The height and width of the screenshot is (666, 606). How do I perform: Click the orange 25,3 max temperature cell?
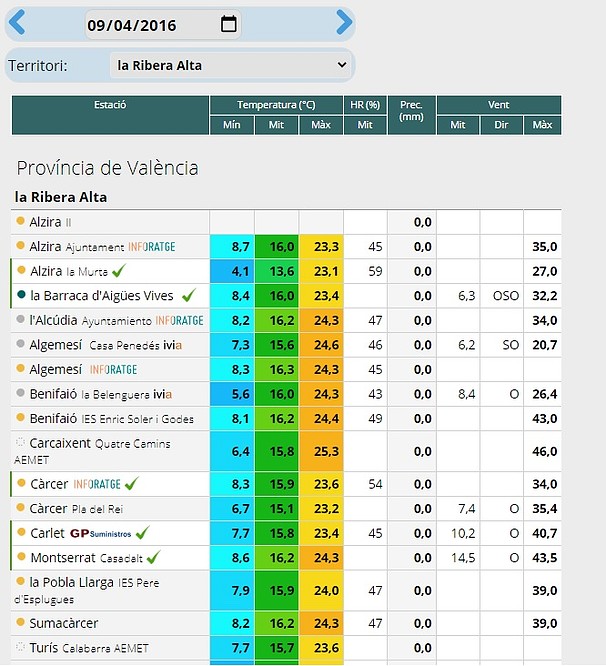[321, 451]
